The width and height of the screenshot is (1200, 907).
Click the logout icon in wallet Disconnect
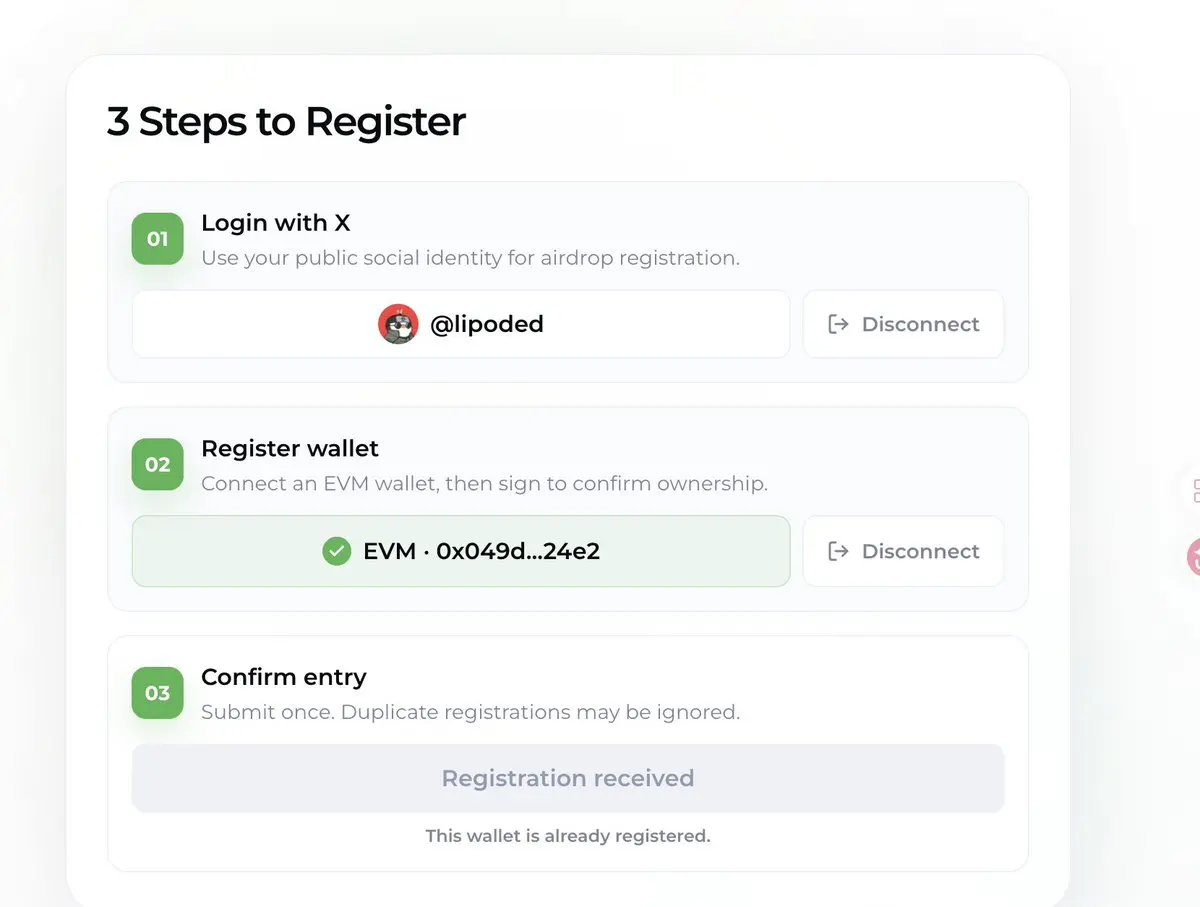(839, 551)
